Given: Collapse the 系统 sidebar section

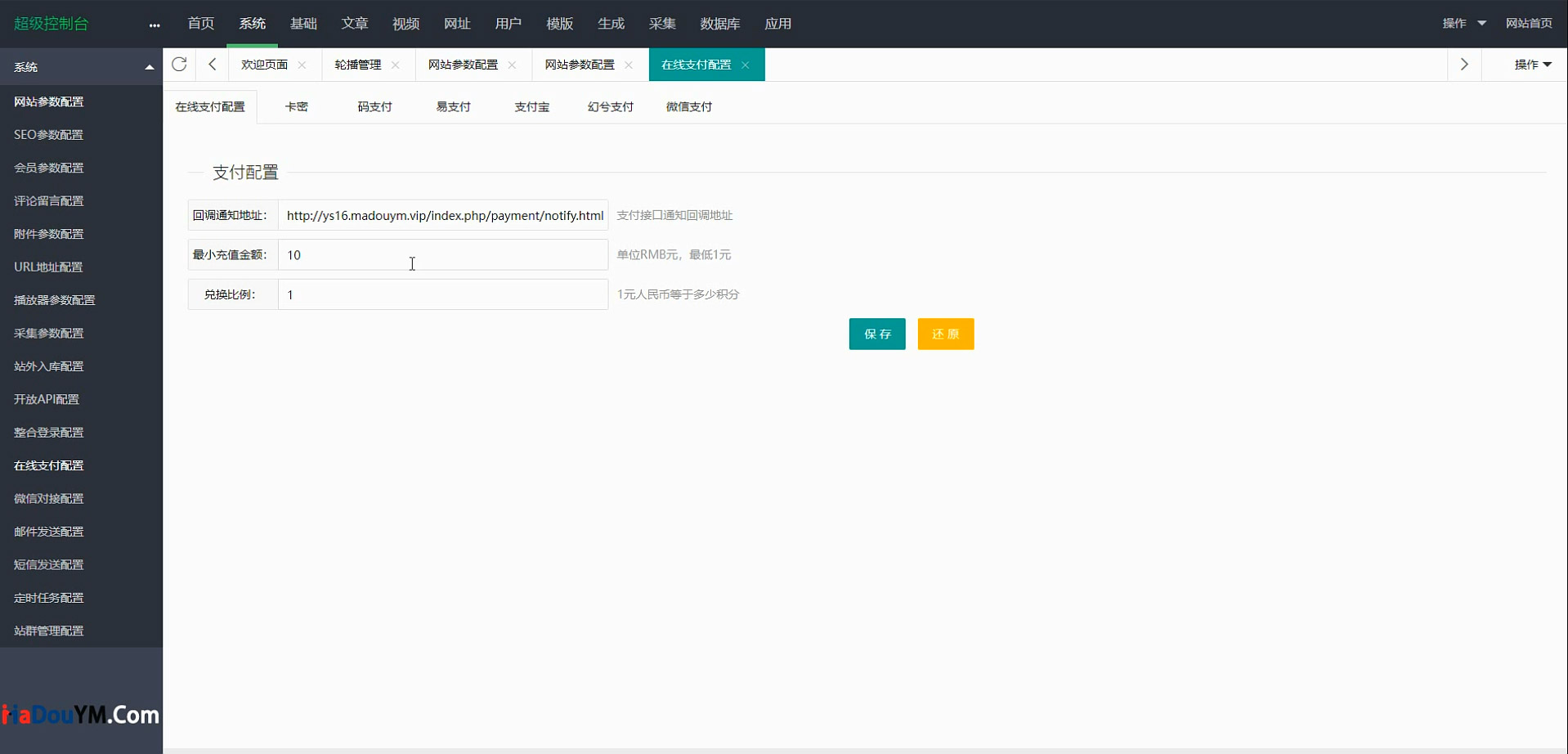Looking at the screenshot, I should tap(150, 67).
